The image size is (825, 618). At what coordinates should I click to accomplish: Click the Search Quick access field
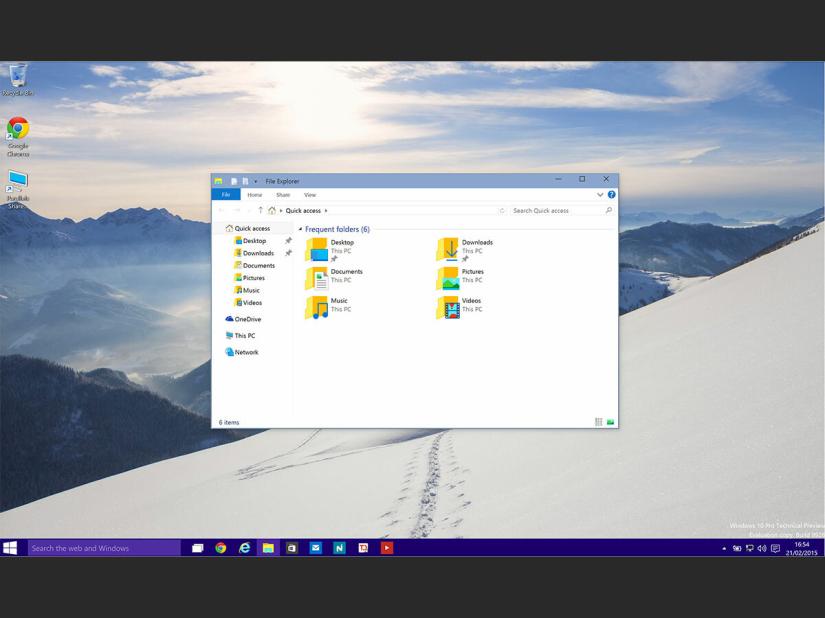pyautogui.click(x=556, y=211)
